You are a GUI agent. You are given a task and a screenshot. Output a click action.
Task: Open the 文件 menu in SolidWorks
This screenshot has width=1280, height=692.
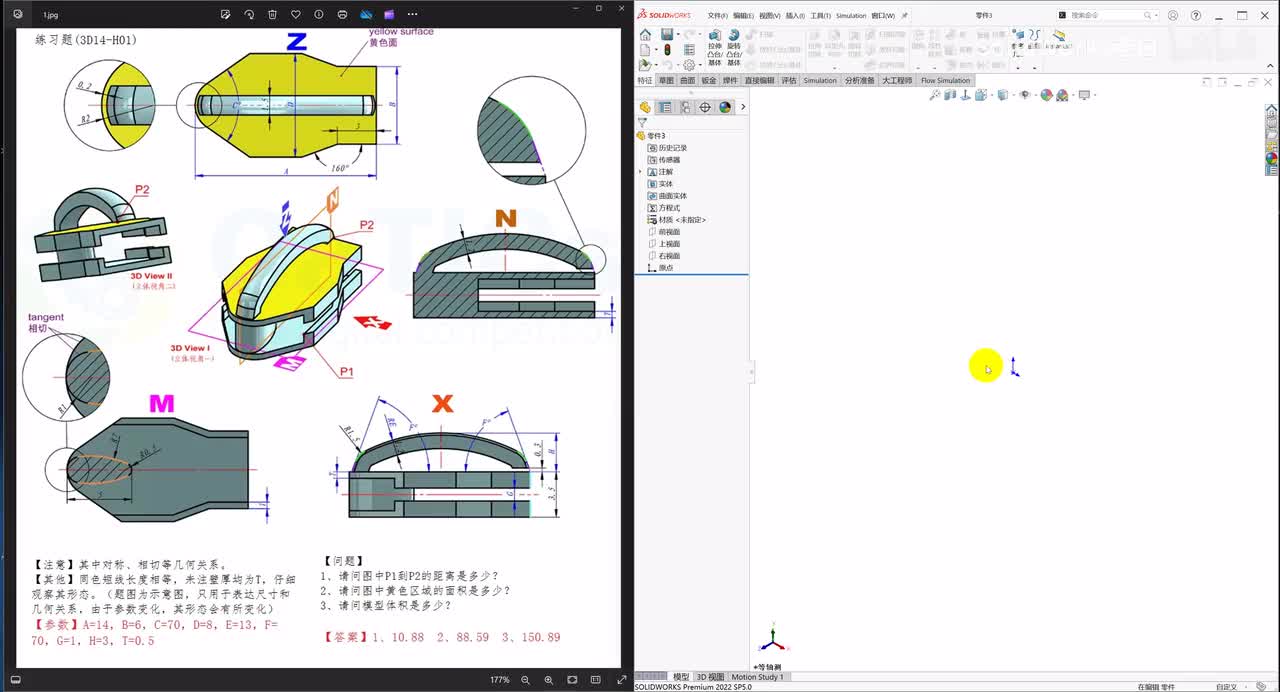[717, 16]
